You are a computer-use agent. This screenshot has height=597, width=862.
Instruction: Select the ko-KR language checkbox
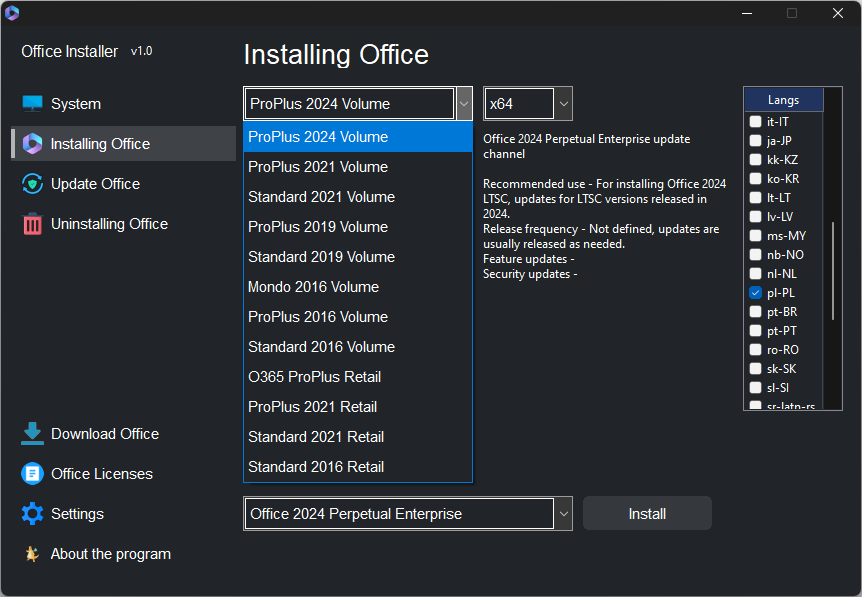[755, 179]
